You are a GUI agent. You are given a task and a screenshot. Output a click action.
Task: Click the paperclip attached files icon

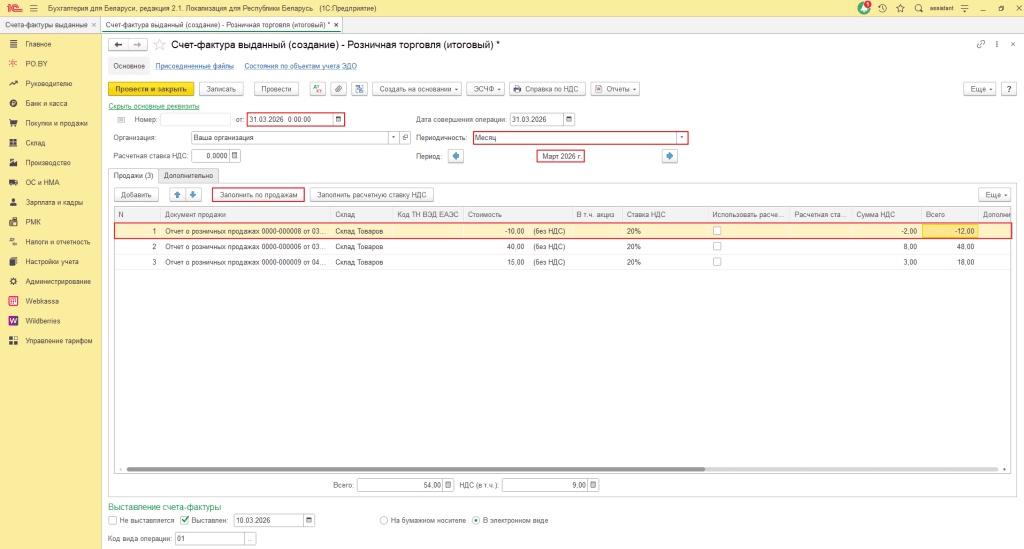[339, 89]
